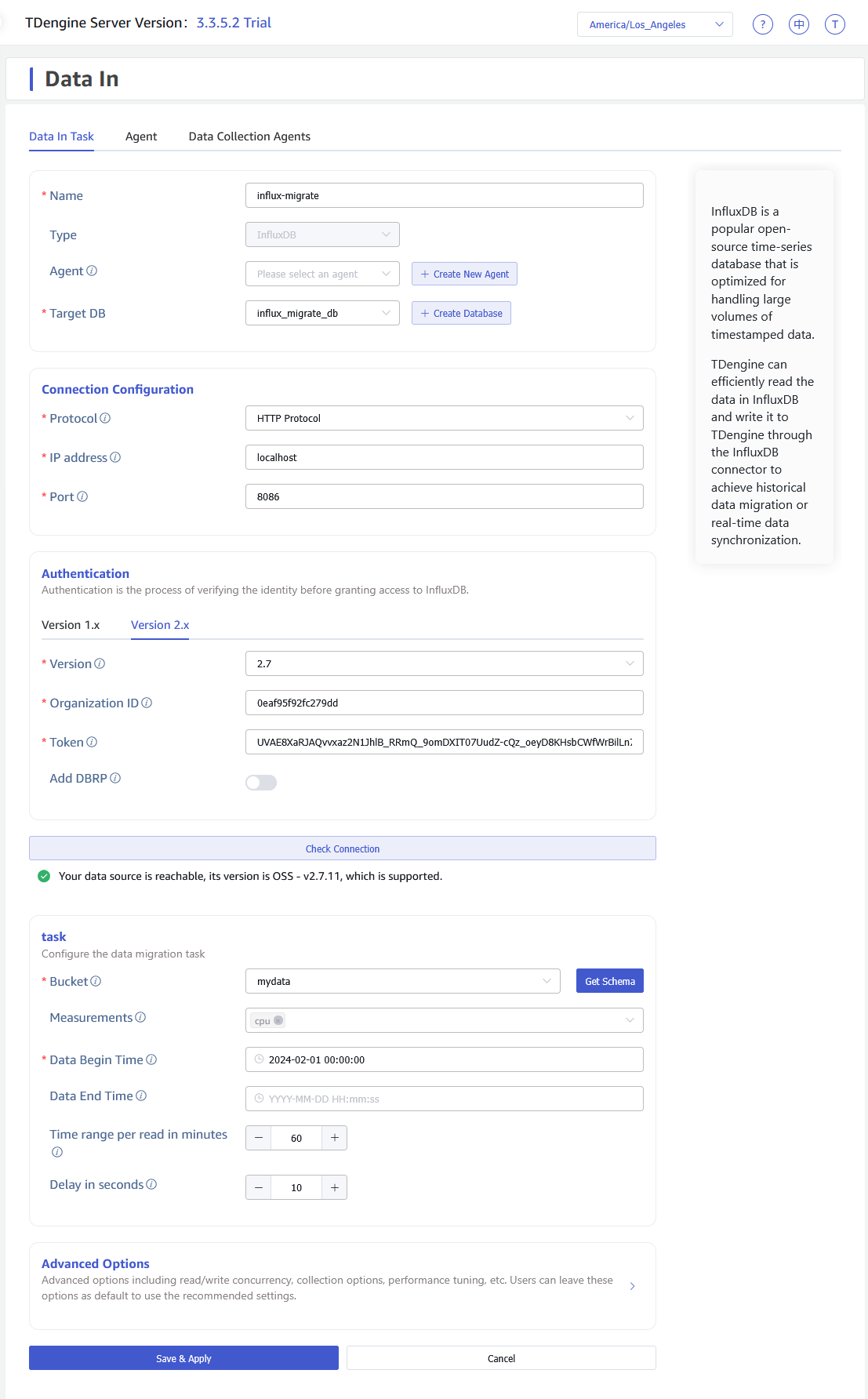Image resolution: width=868 pixels, height=1399 pixels.
Task: Click the help question mark icon
Action: tap(762, 24)
